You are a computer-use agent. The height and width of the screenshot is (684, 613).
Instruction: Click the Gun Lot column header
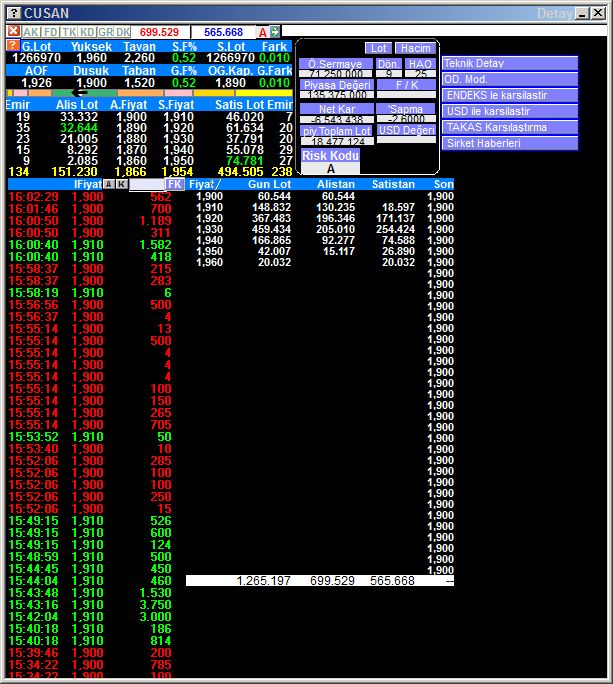(269, 184)
